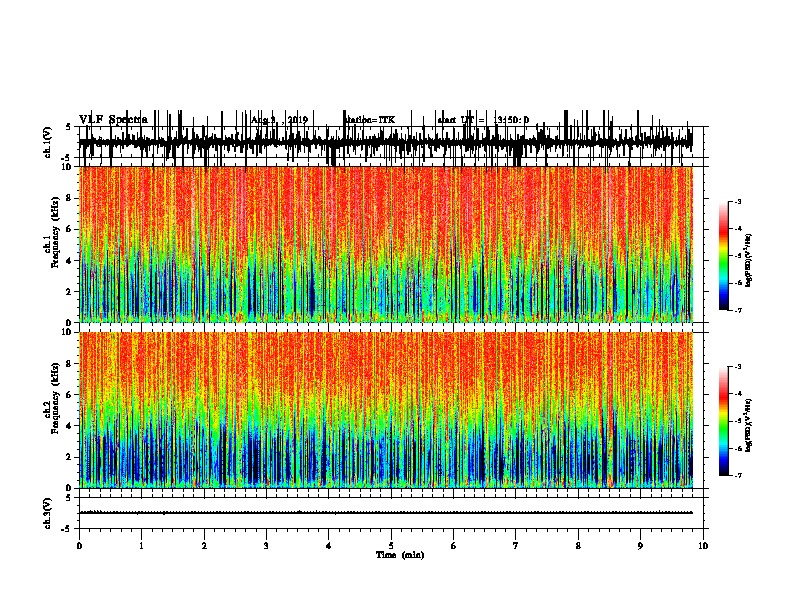The height and width of the screenshot is (612, 792).
Task: Click the time axis tick label "3"
Action: coord(266,546)
